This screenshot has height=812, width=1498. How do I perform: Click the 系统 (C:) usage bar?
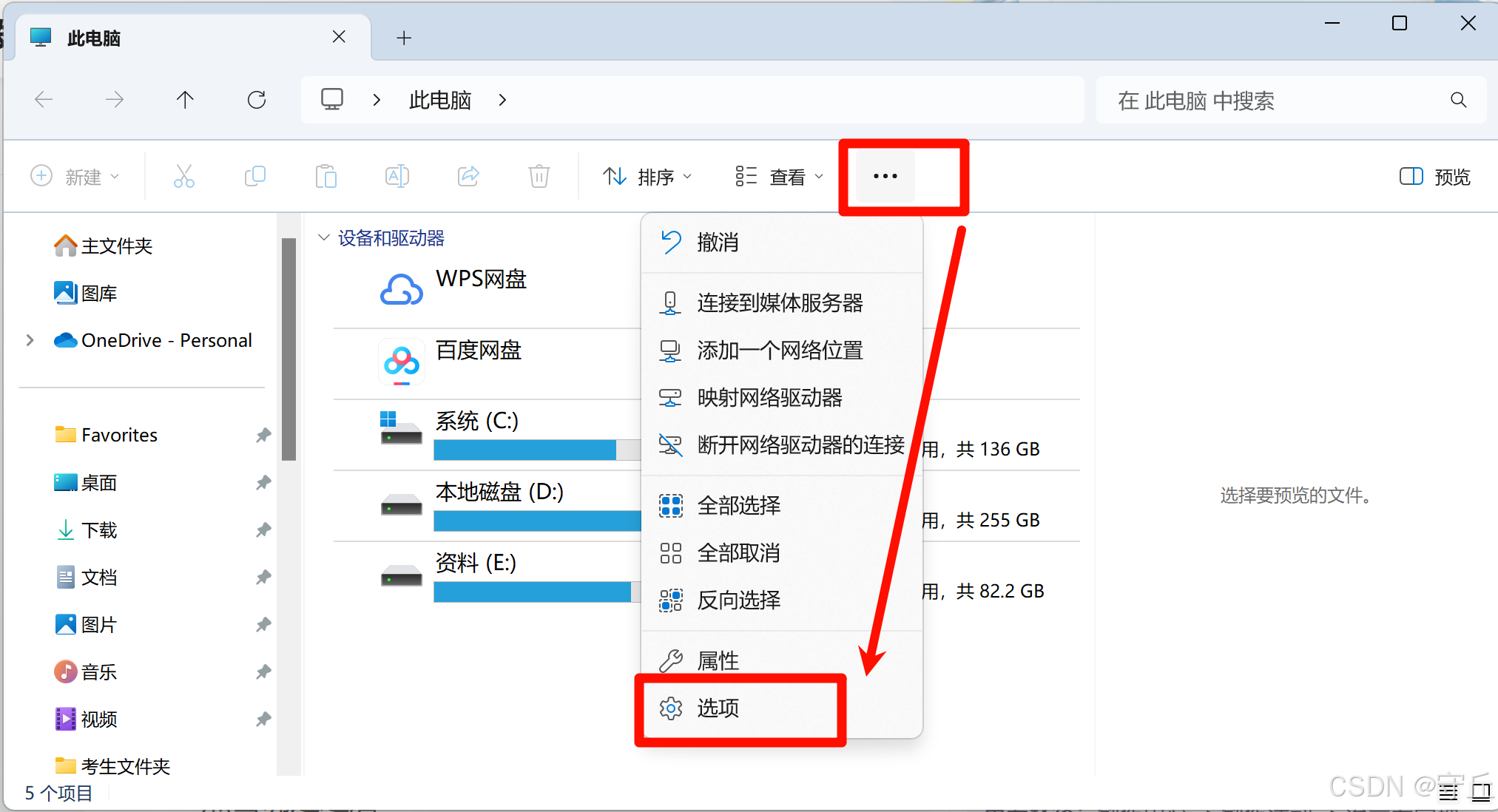525,450
